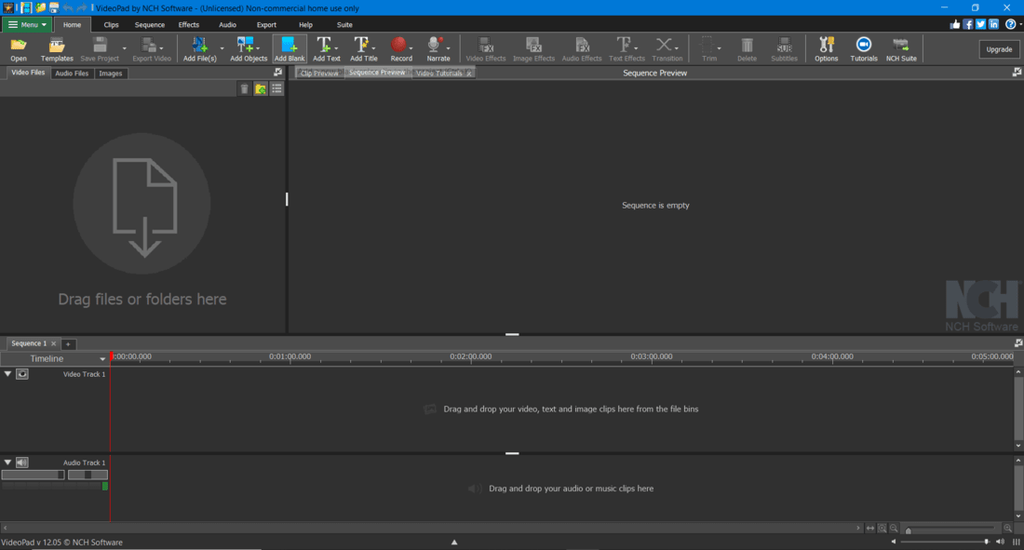Click the Add Title icon
This screenshot has height=550, width=1024.
click(x=360, y=45)
